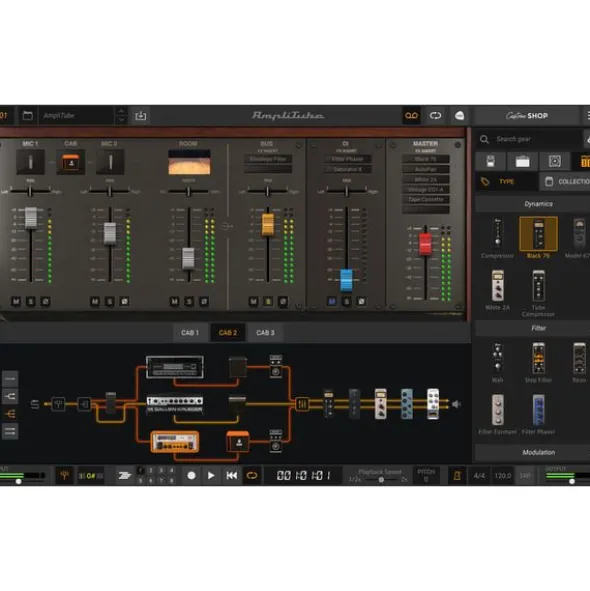Open DI Saturator X insert slot
The image size is (590, 591).
(347, 170)
